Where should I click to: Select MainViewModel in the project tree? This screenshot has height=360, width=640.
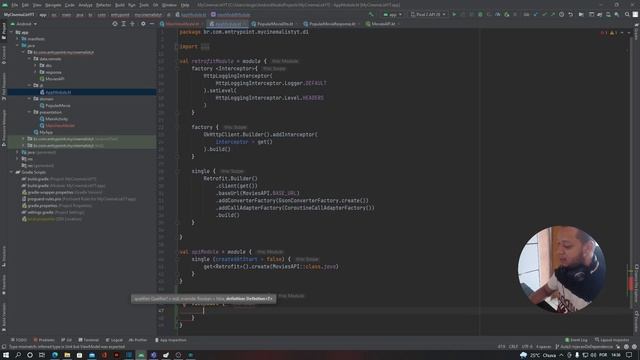tap(60, 126)
